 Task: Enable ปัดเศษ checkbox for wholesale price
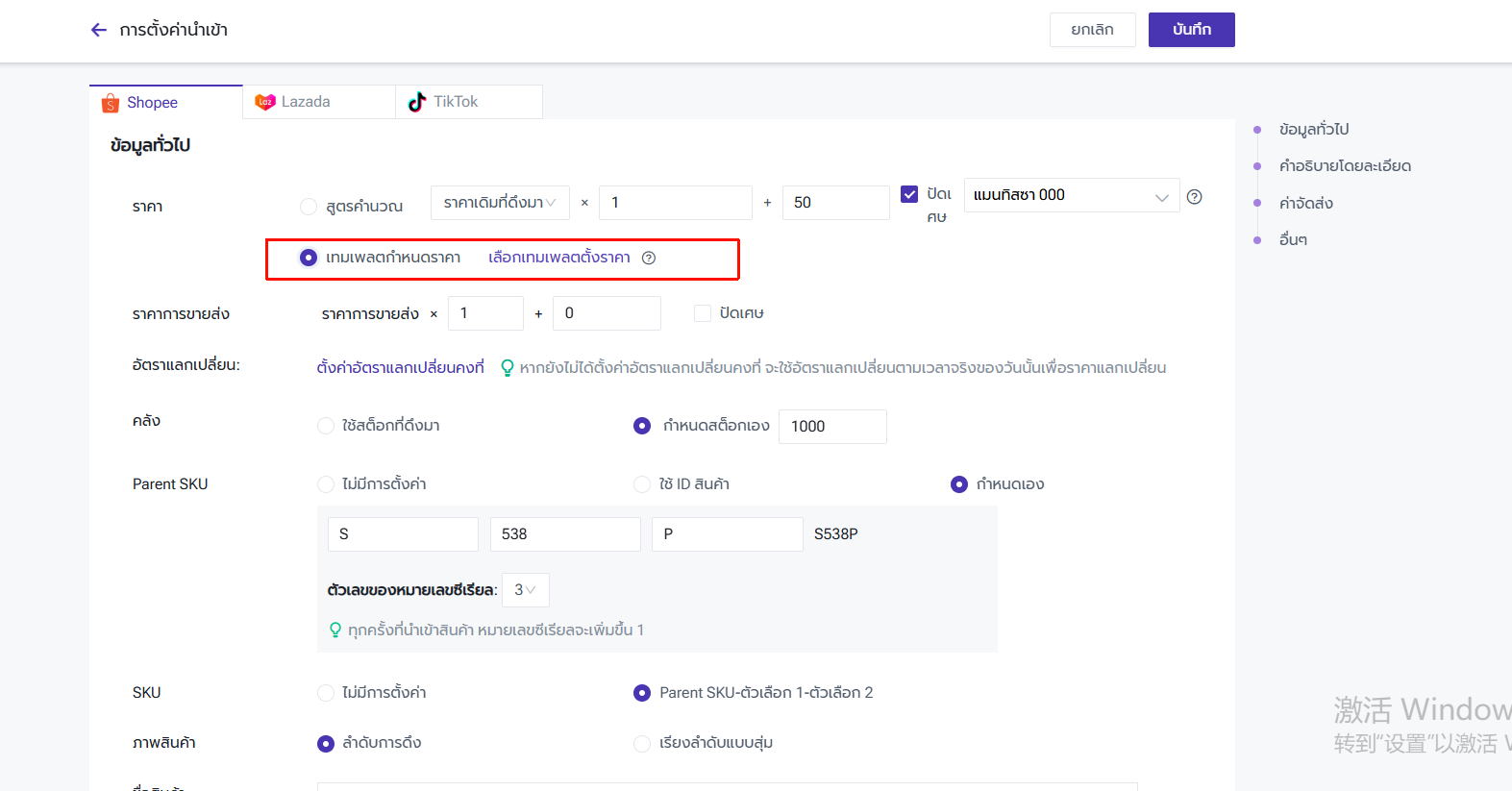[x=703, y=313]
